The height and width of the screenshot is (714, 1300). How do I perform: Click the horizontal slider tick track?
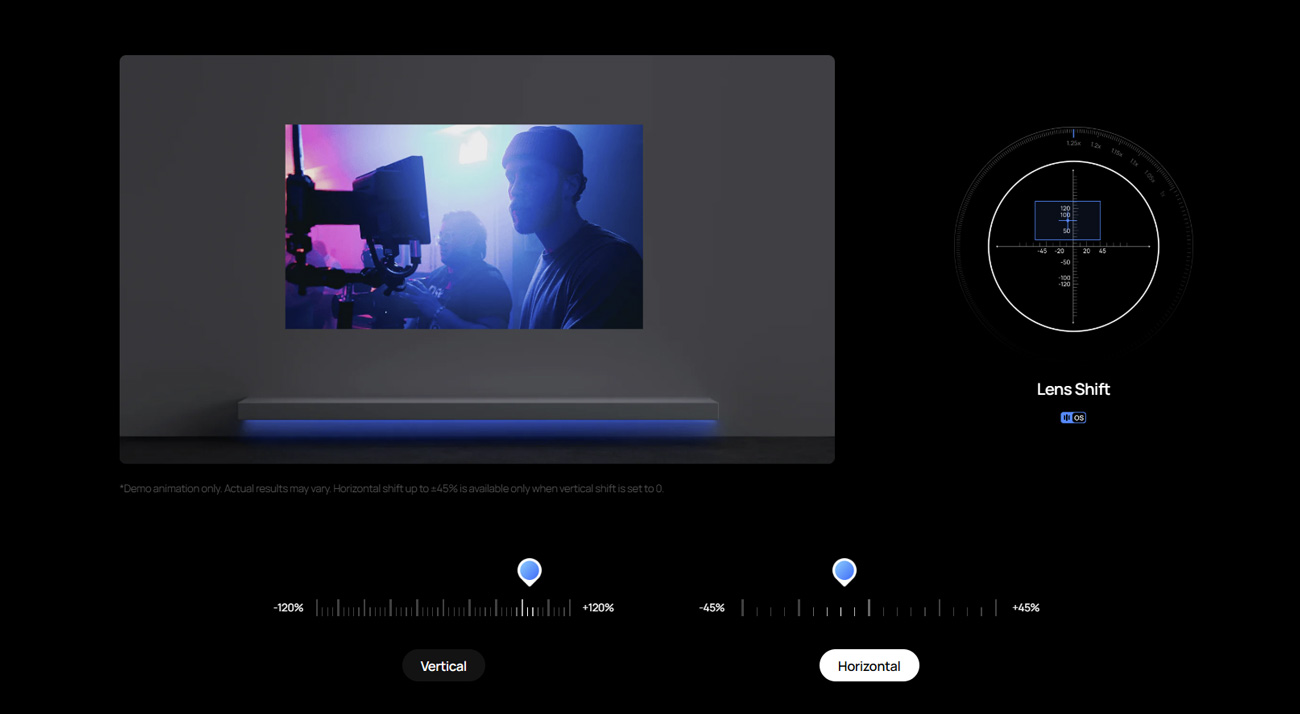coord(868,608)
